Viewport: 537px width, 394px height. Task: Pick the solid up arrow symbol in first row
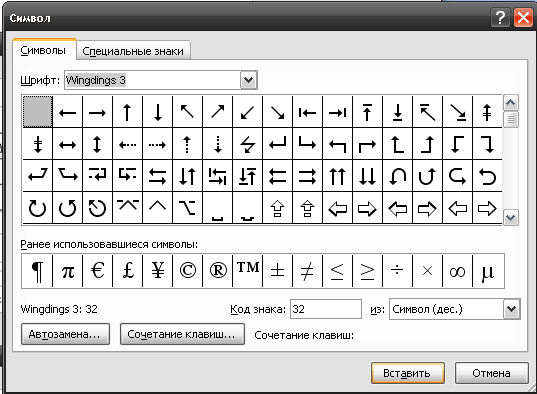(x=127, y=112)
